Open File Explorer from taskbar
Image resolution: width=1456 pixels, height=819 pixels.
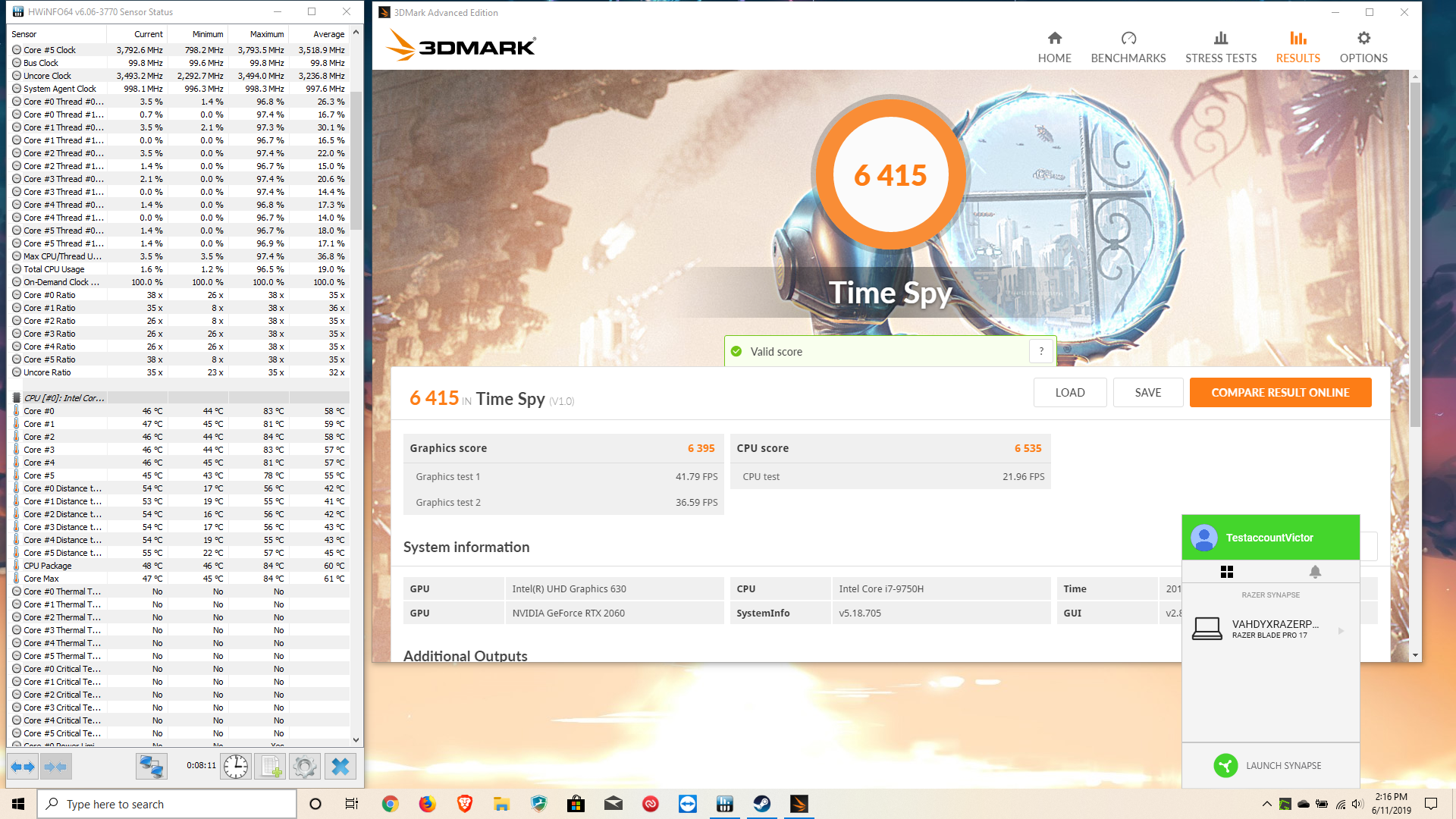[501, 804]
